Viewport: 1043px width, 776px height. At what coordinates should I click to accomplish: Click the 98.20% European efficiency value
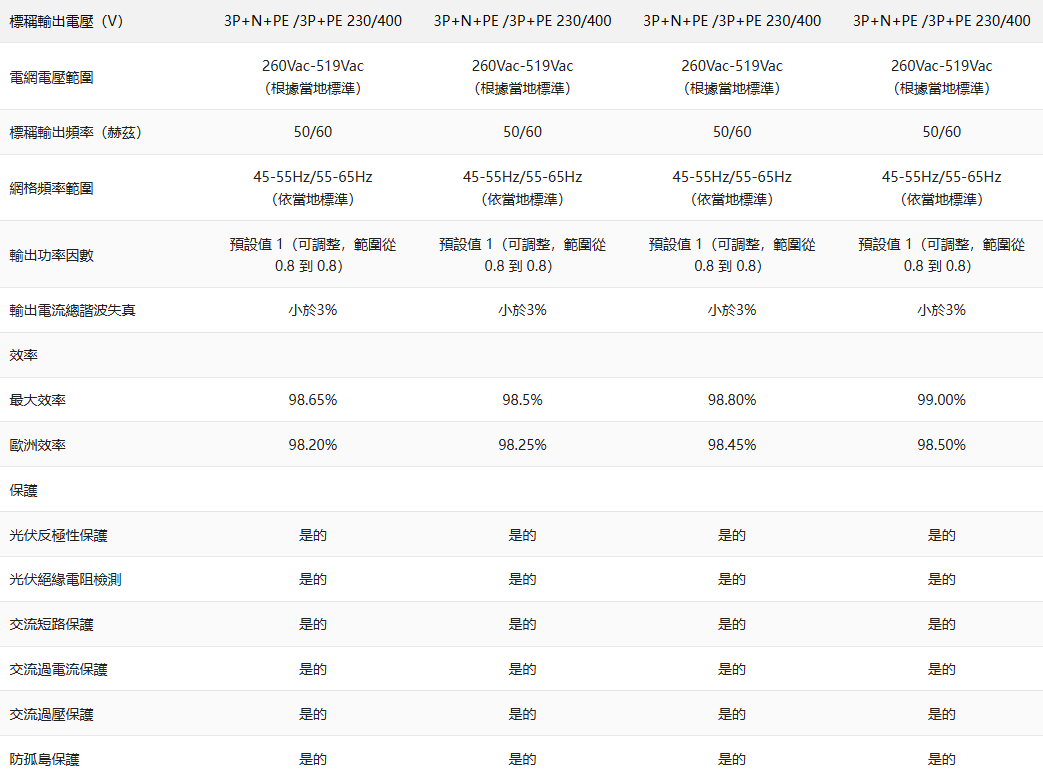click(x=313, y=445)
